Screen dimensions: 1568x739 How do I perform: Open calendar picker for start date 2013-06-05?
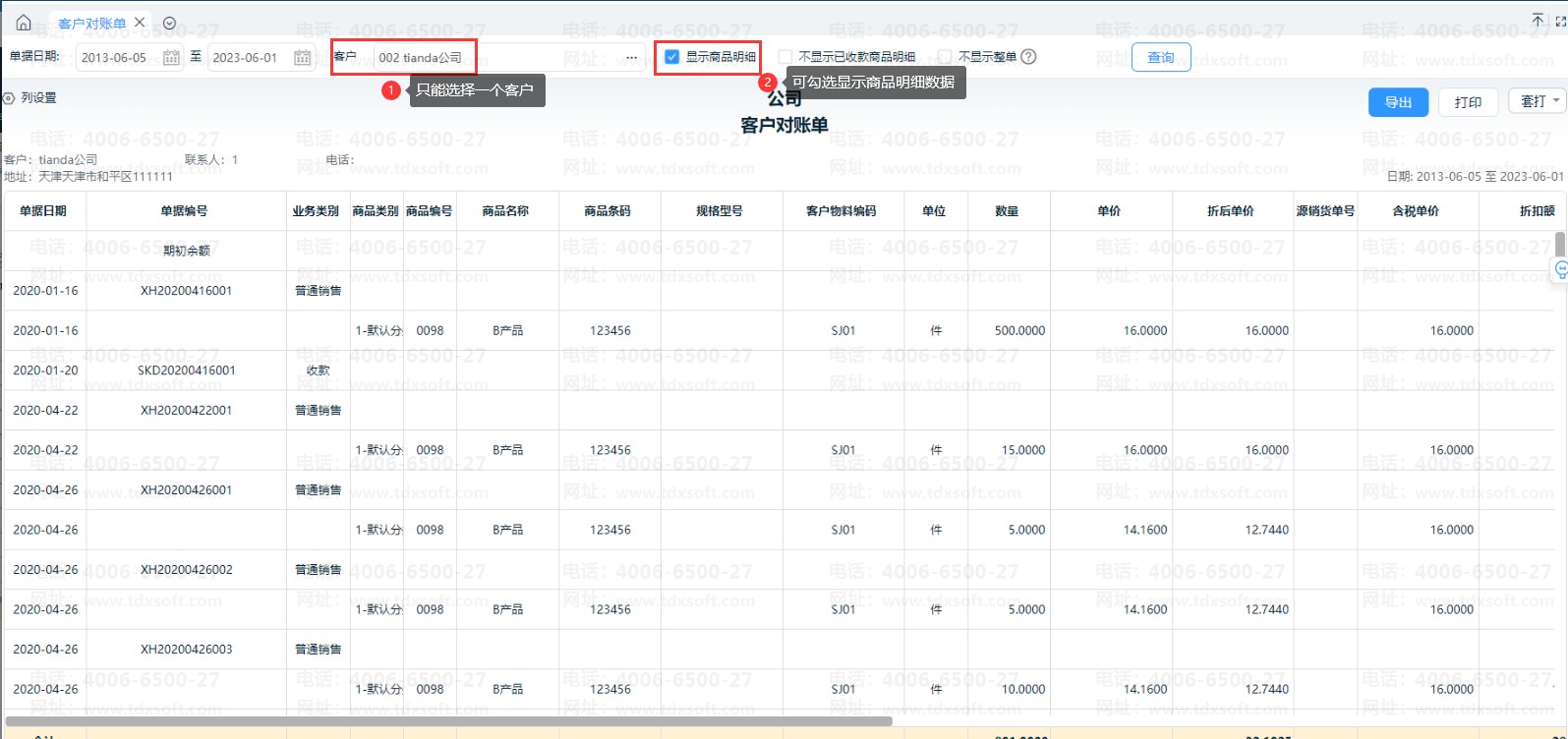[x=171, y=58]
